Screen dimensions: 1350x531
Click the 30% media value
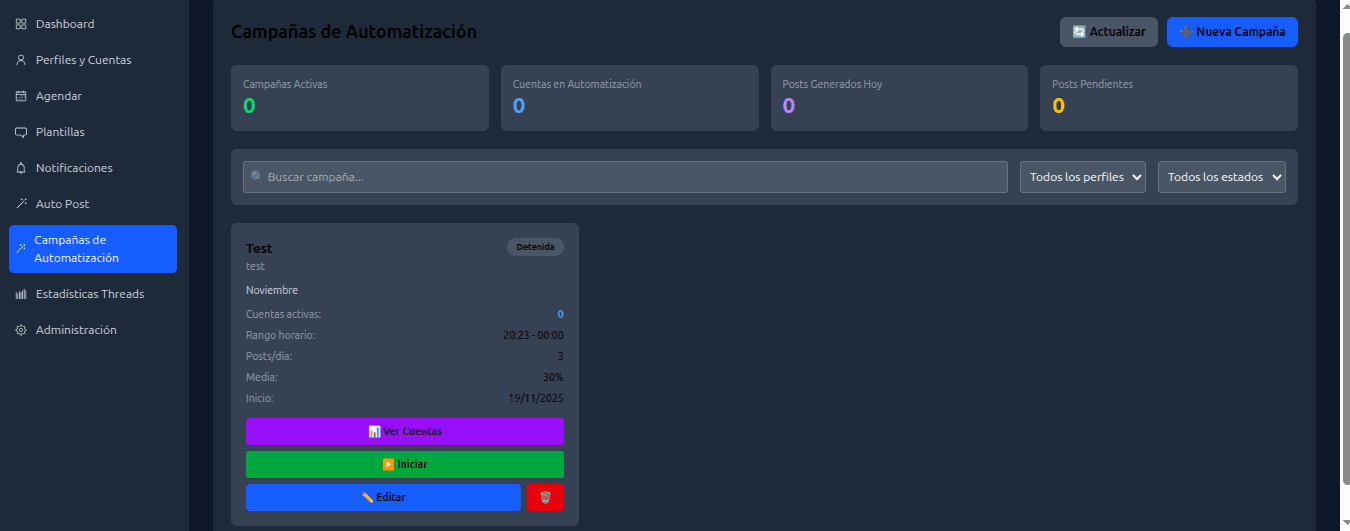(x=553, y=377)
